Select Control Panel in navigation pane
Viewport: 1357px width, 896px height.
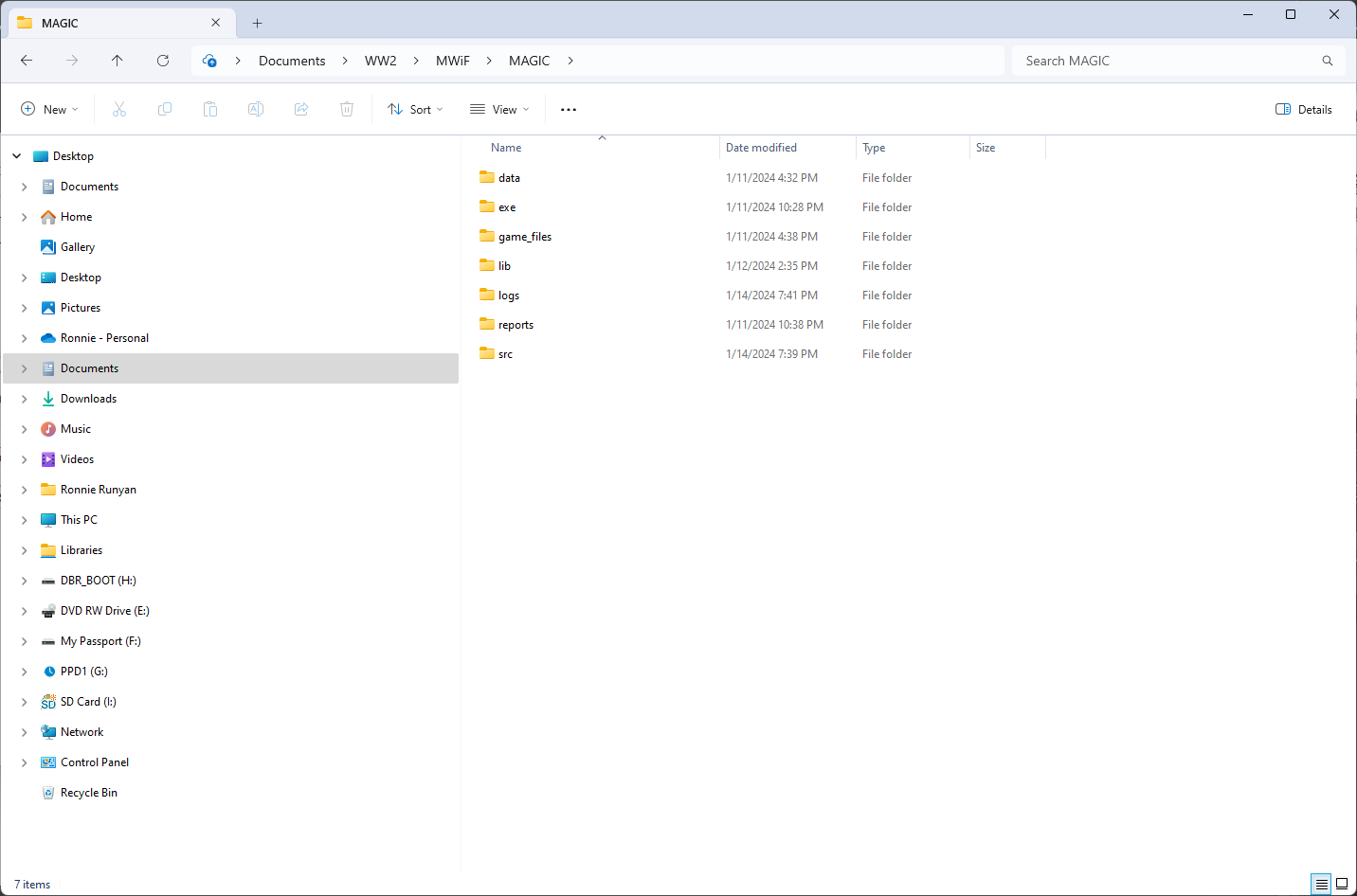pyautogui.click(x=95, y=762)
